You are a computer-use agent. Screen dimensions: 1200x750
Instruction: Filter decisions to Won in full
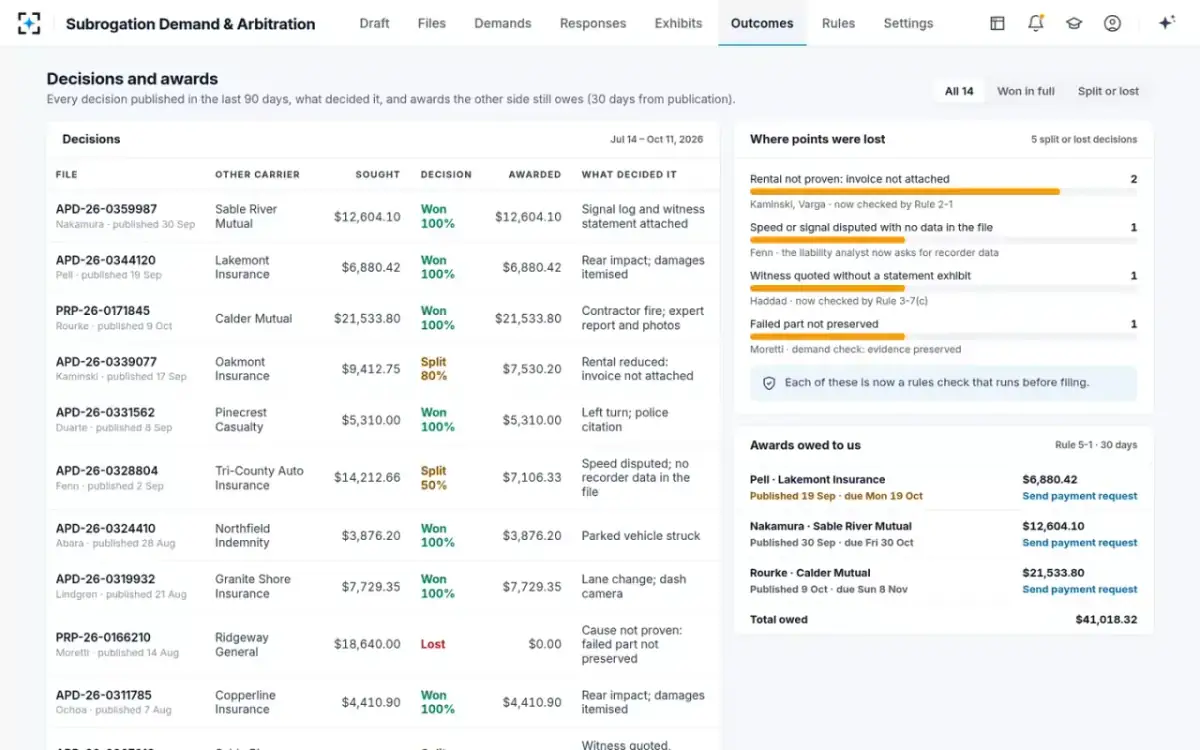[x=1026, y=91]
